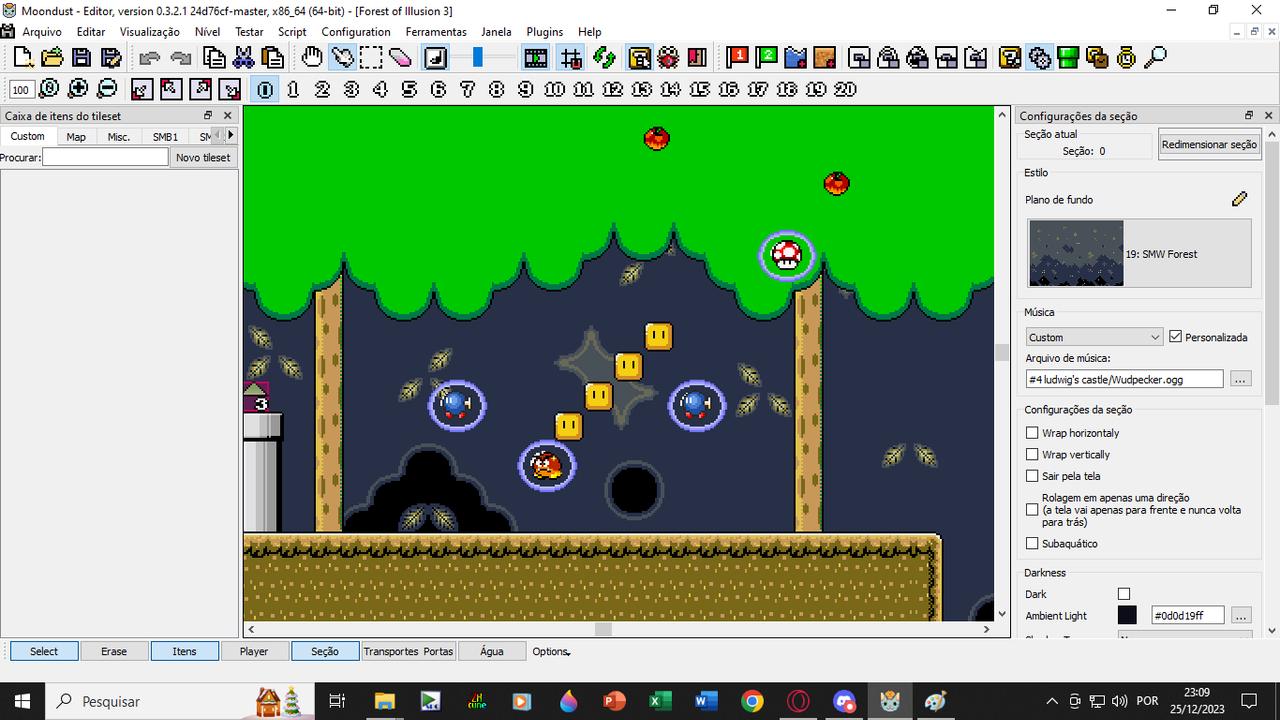This screenshot has height=720, width=1280.
Task: Toggle grid snap icon
Action: pyautogui.click(x=570, y=58)
